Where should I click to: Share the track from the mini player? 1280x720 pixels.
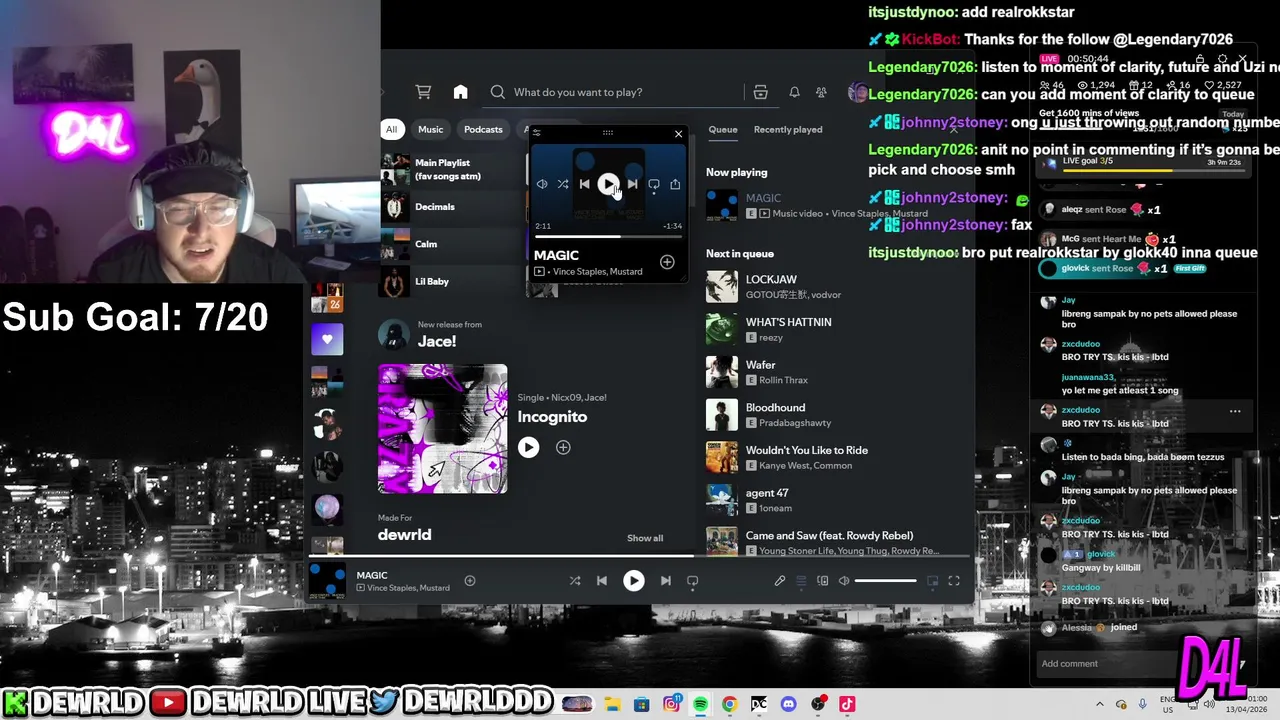pos(675,184)
